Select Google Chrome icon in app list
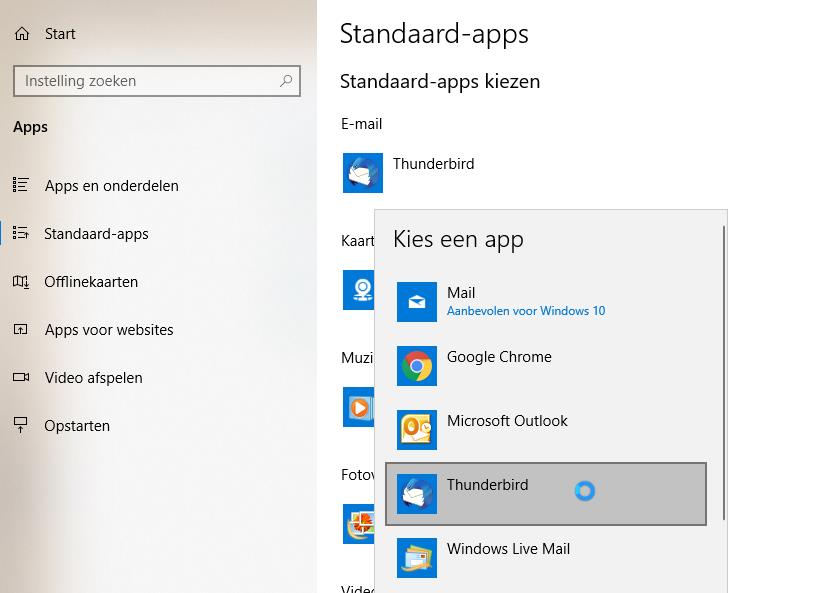The image size is (819, 593). pos(417,366)
